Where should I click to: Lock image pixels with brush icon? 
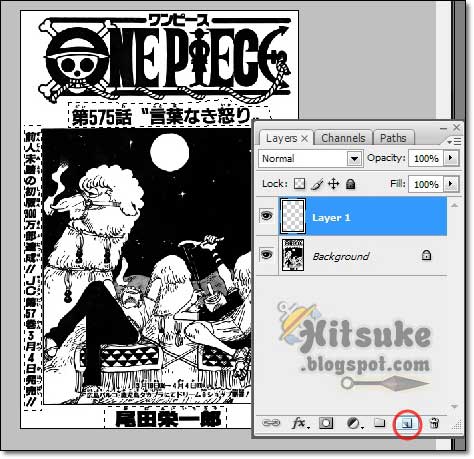[317, 184]
